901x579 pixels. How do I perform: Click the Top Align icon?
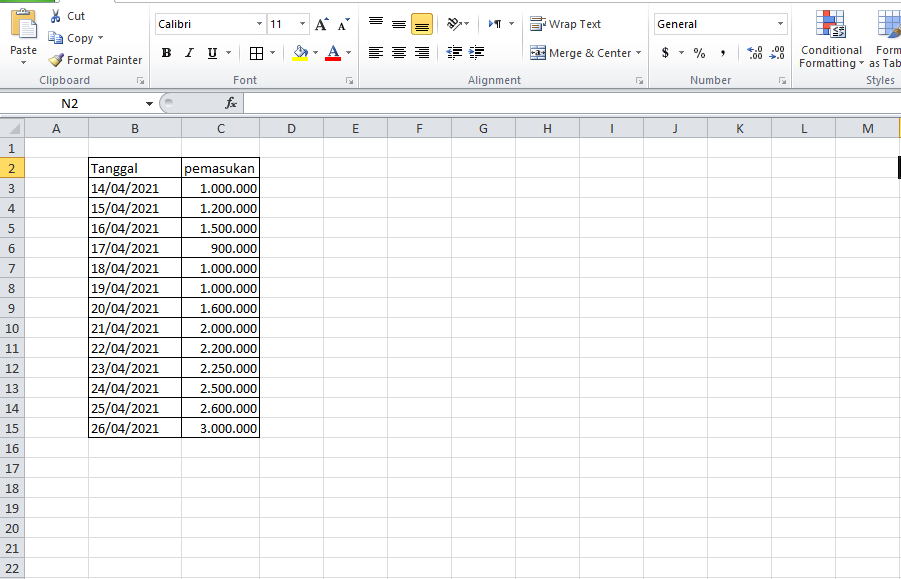click(376, 24)
